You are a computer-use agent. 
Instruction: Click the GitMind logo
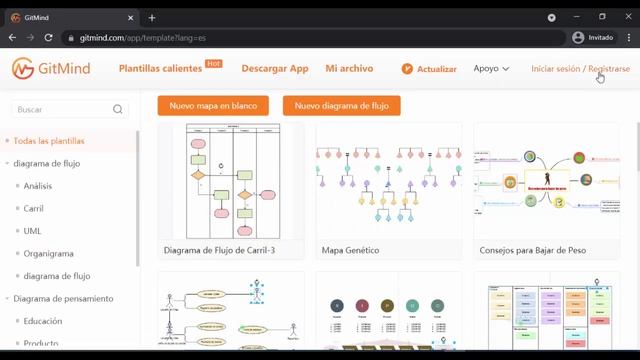point(51,68)
